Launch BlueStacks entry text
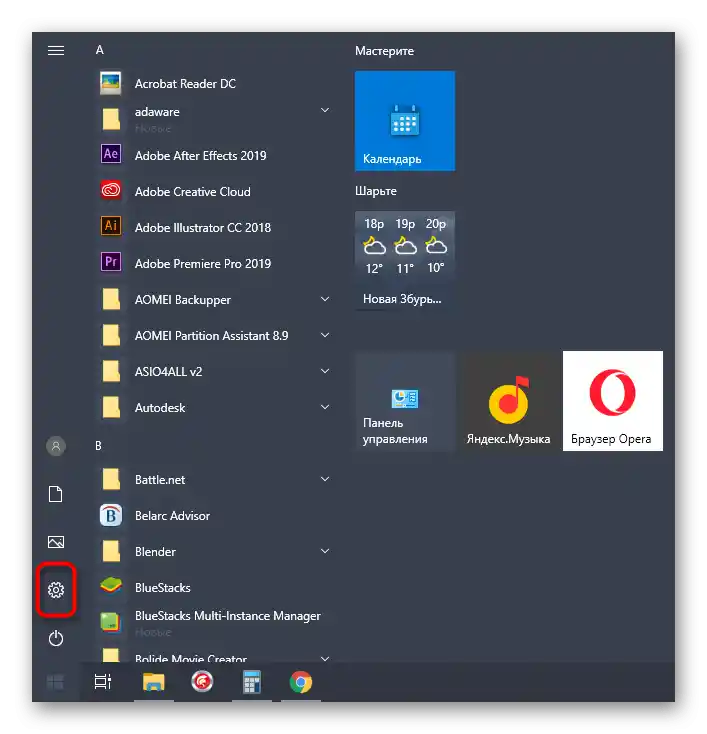The width and height of the screenshot is (707, 734). click(162, 587)
